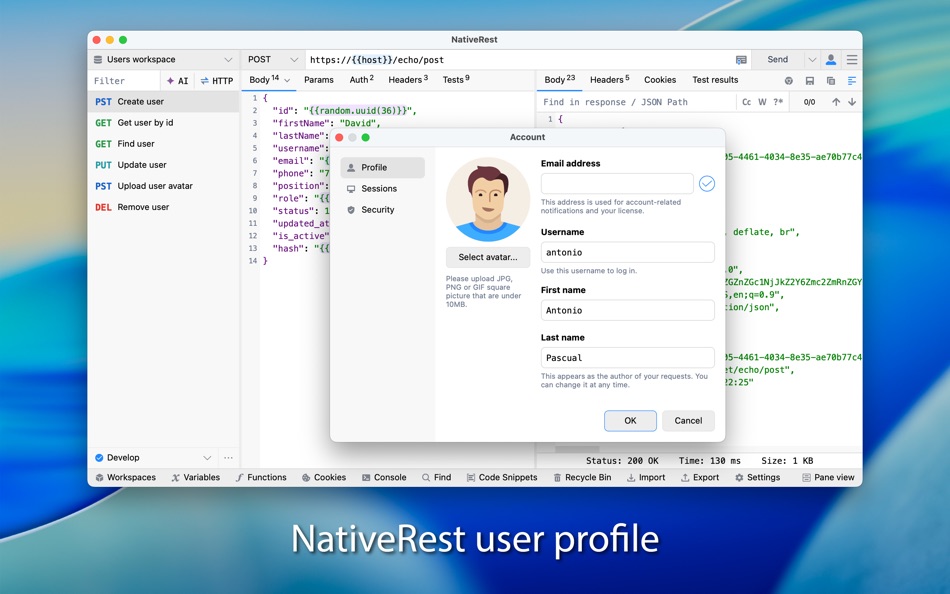Open the Headers tab in the response pane

[605, 80]
